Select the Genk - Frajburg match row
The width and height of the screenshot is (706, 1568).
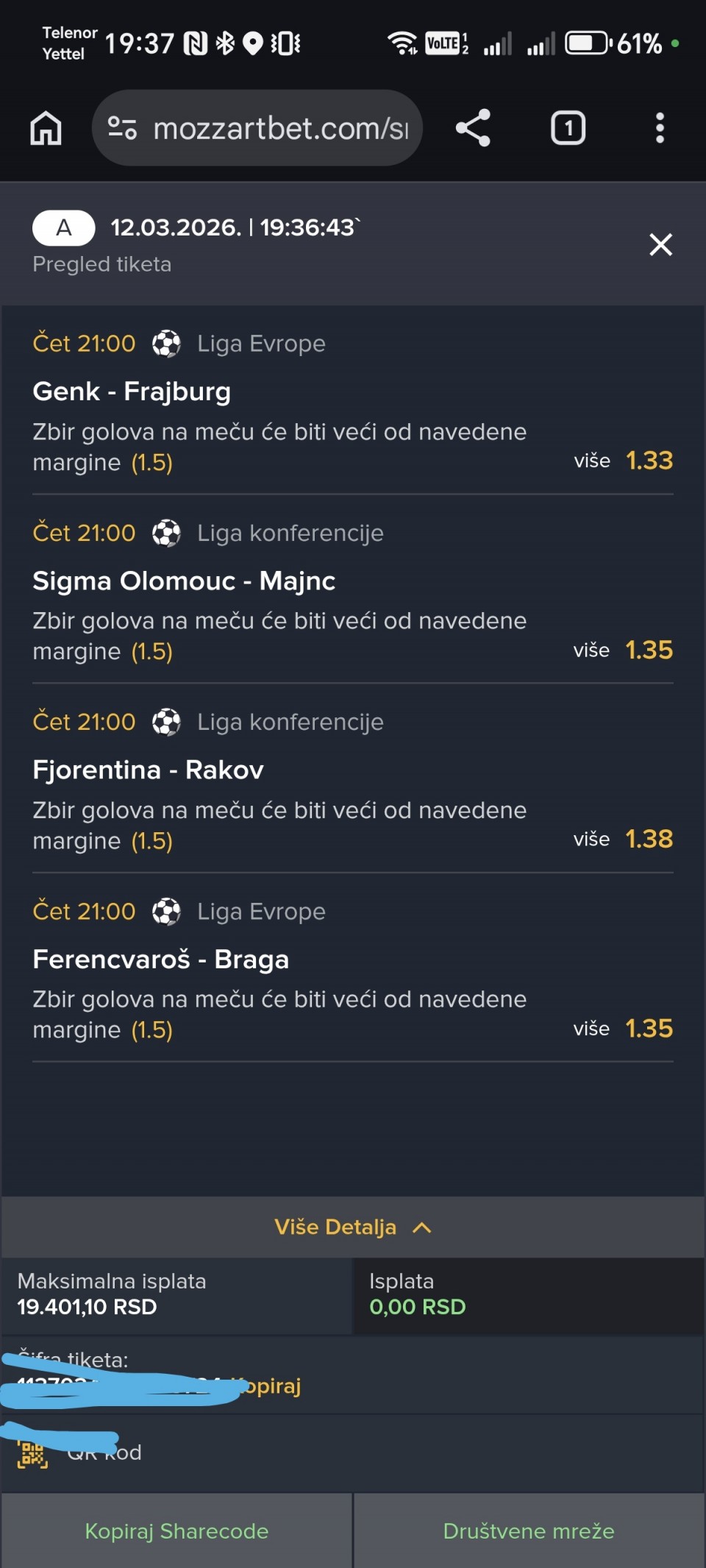(x=132, y=391)
